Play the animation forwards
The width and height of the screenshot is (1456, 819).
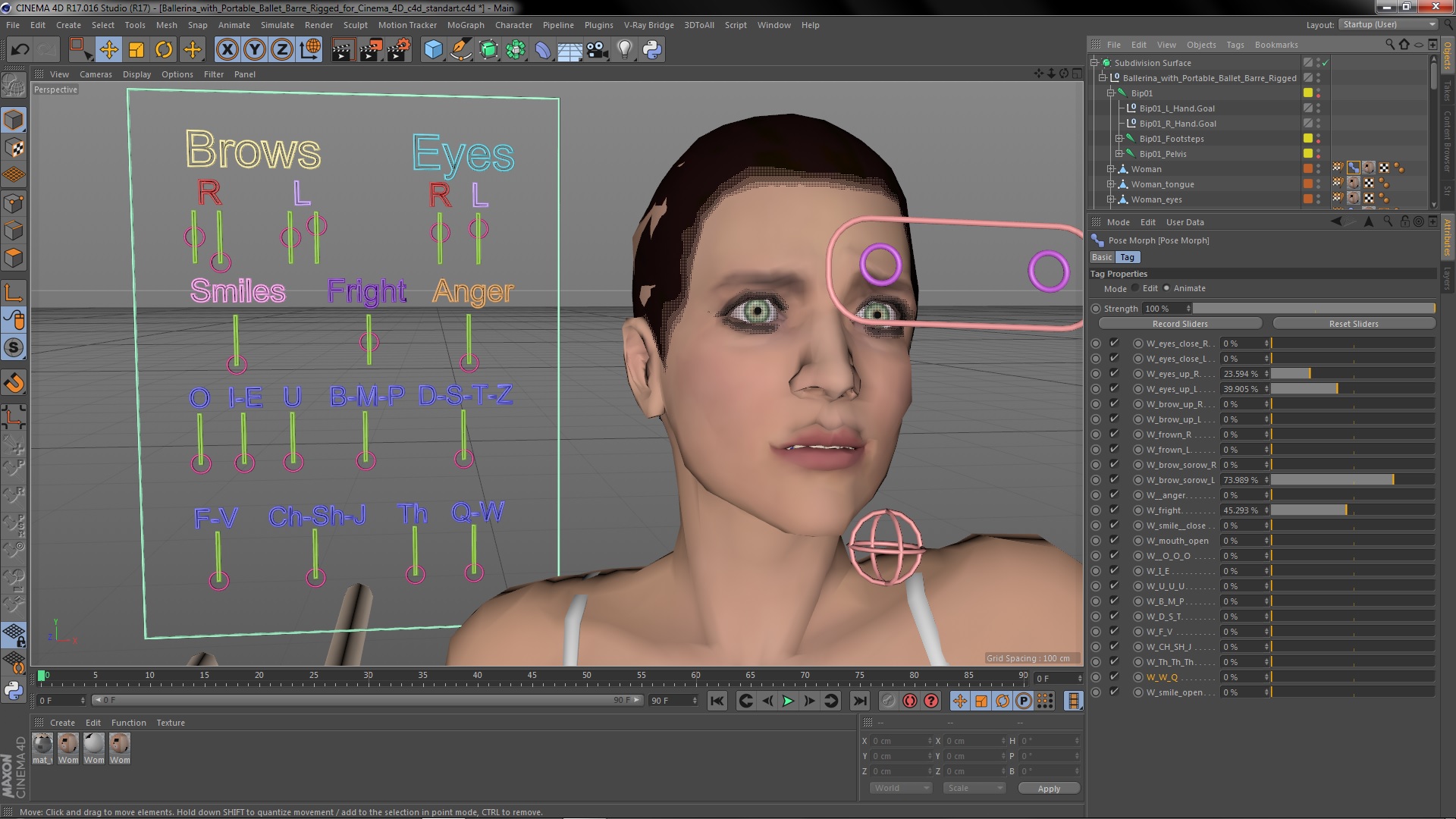click(788, 701)
